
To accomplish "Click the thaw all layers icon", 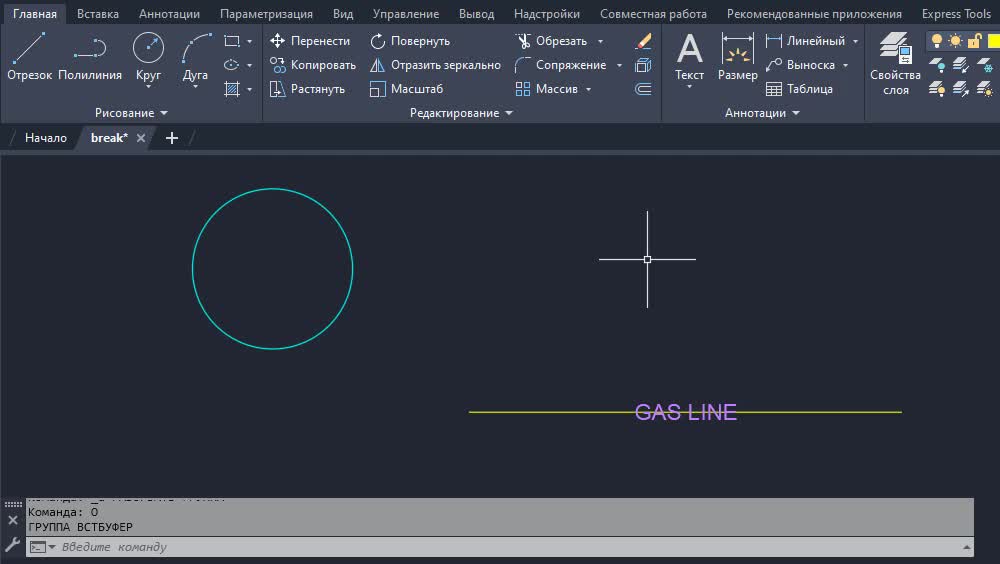I will tap(985, 89).
